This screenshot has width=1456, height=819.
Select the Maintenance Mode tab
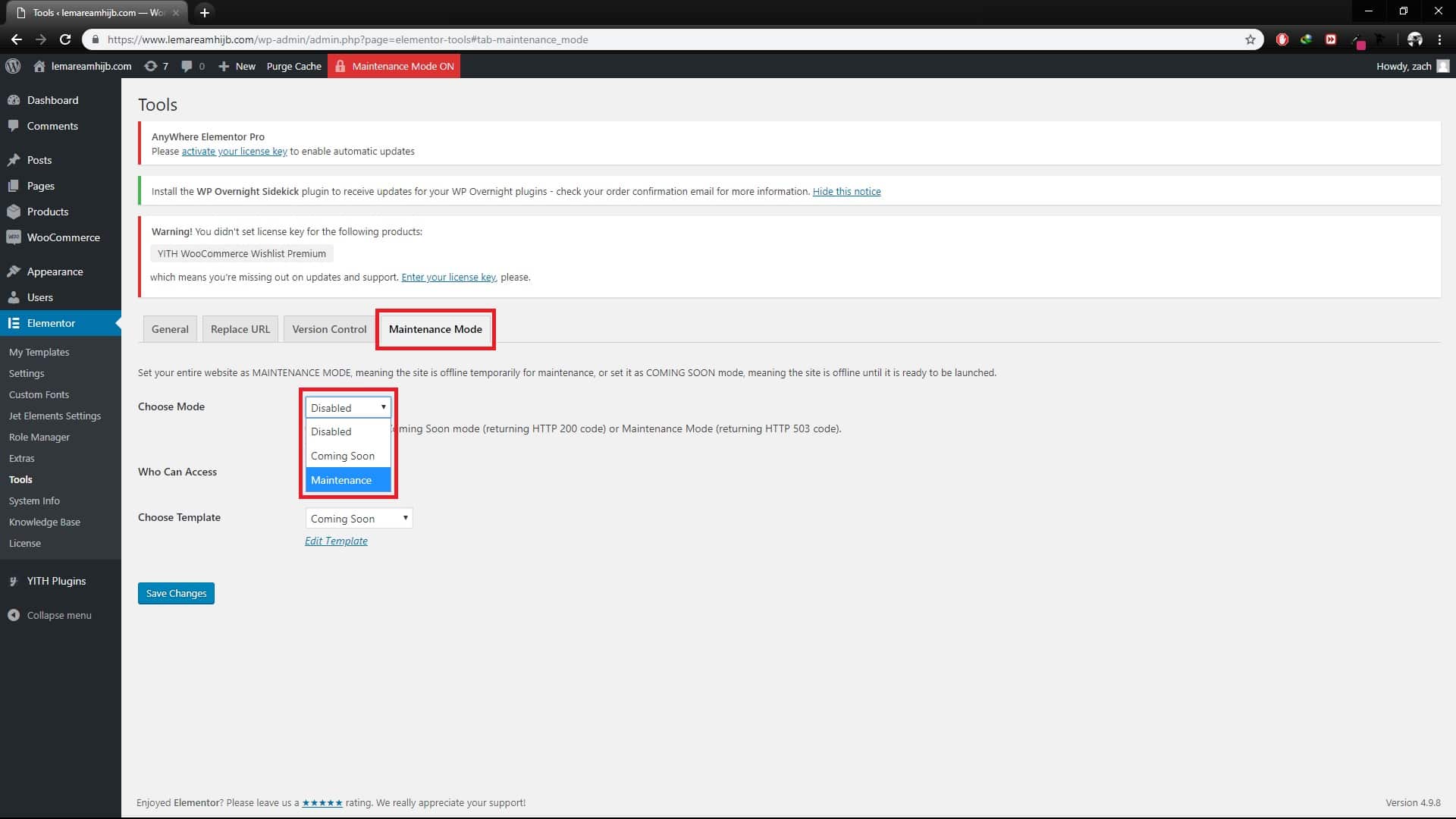pyautogui.click(x=435, y=329)
